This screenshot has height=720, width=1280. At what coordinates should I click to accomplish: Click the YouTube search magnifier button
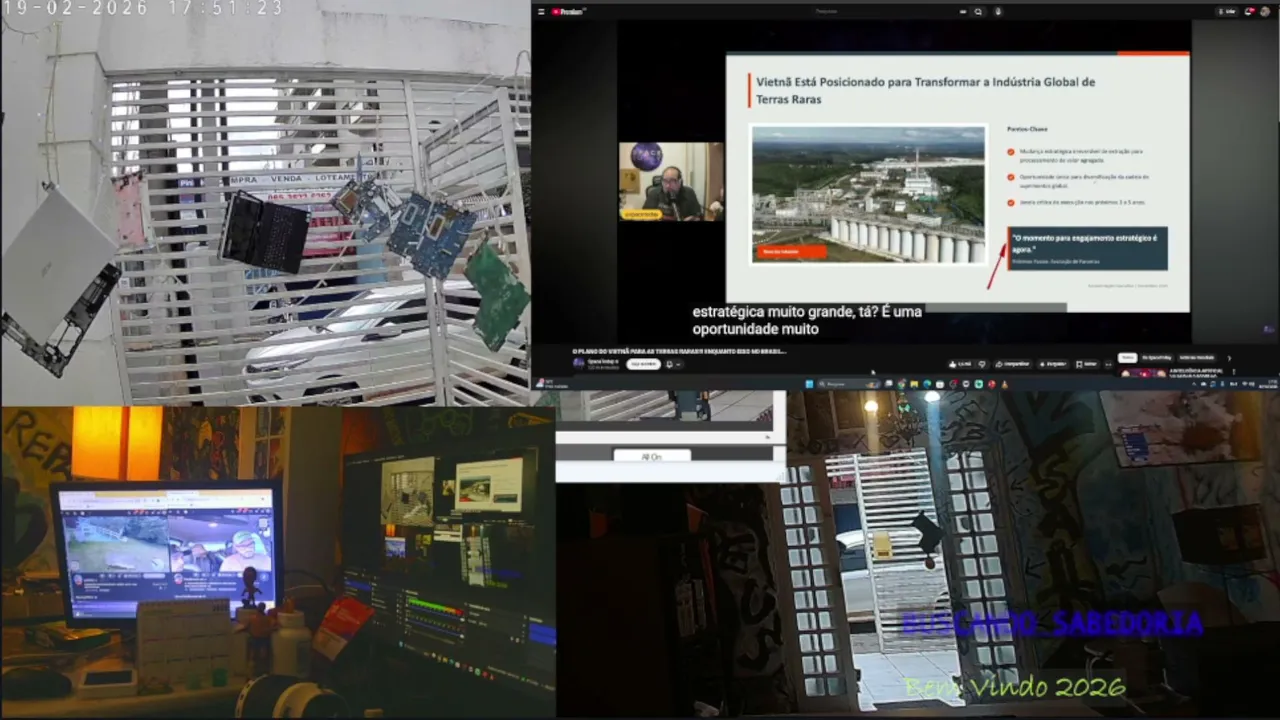(x=978, y=12)
